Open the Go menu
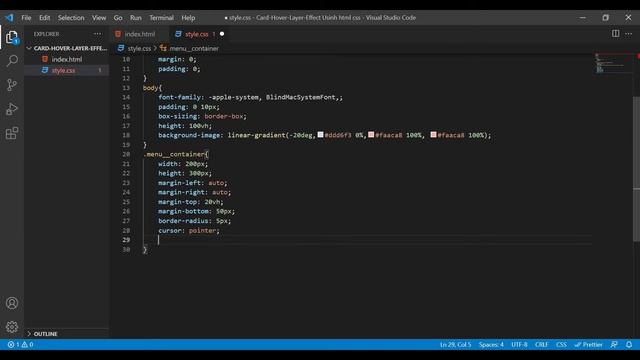Screen dimensions: 640x360 click(118, 18)
